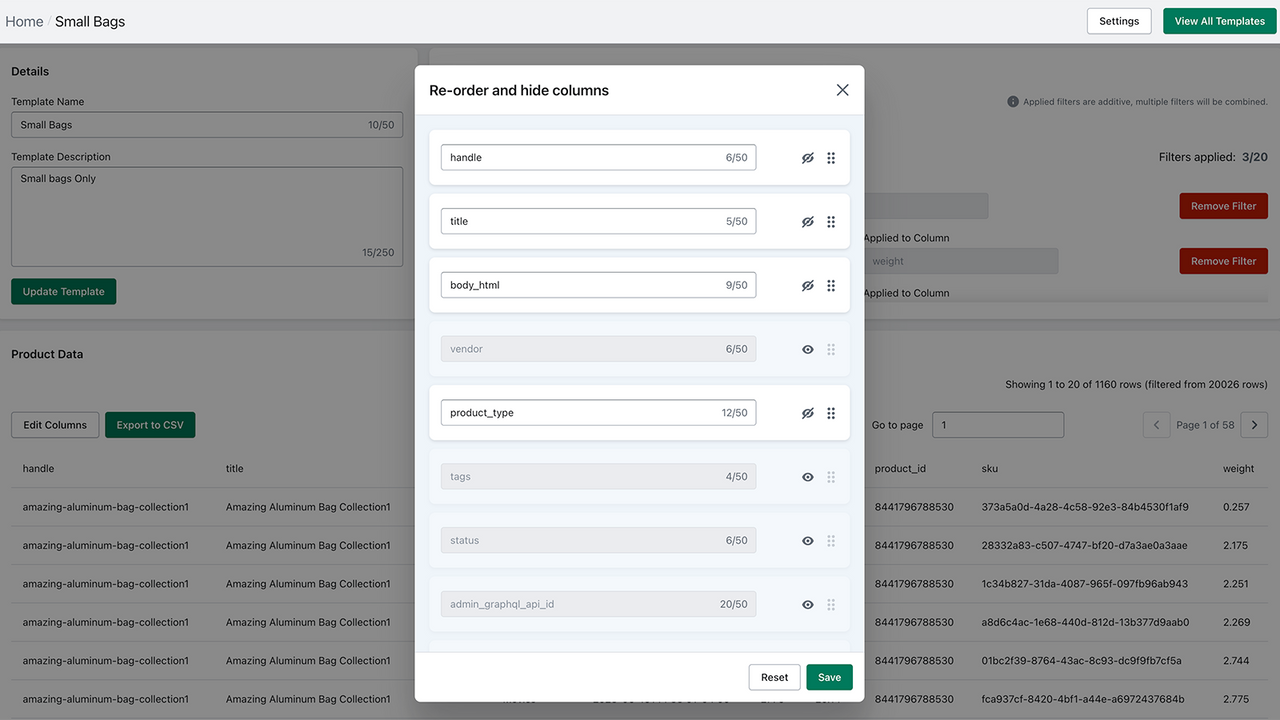Viewport: 1280px width, 720px height.
Task: Click the drag handle for admin_graphql_api_id row
Action: click(x=831, y=605)
